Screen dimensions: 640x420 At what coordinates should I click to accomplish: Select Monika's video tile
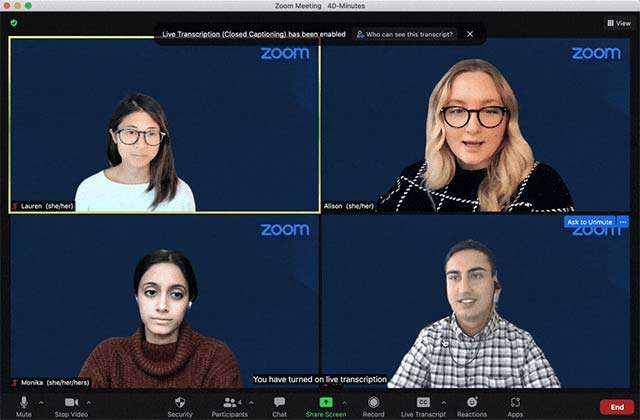164,302
